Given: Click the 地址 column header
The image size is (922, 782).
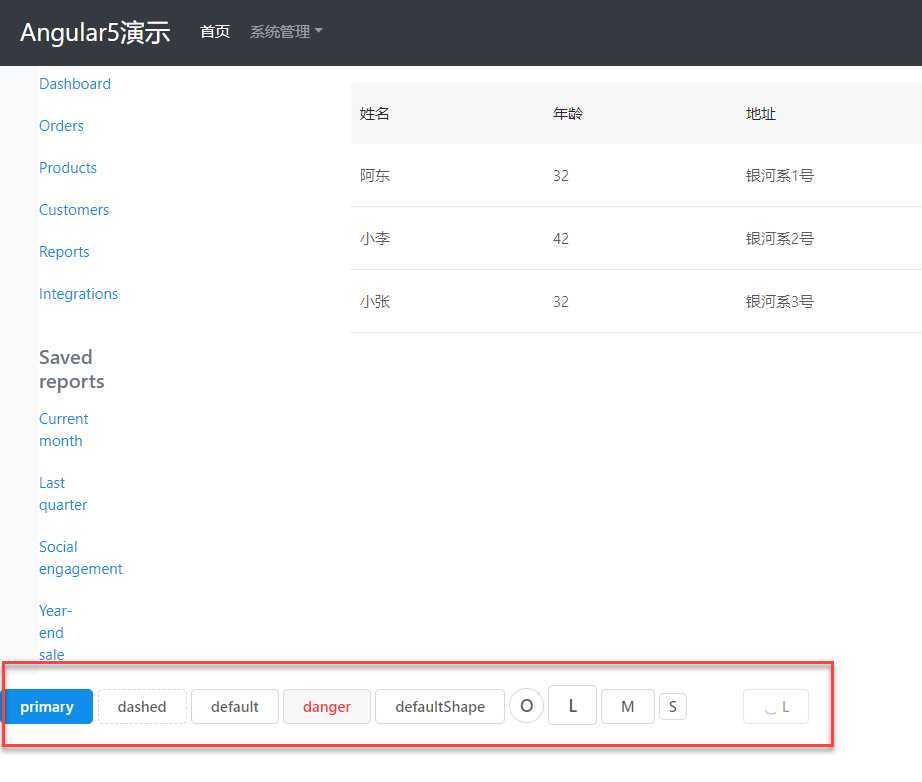Looking at the screenshot, I should [x=761, y=114].
